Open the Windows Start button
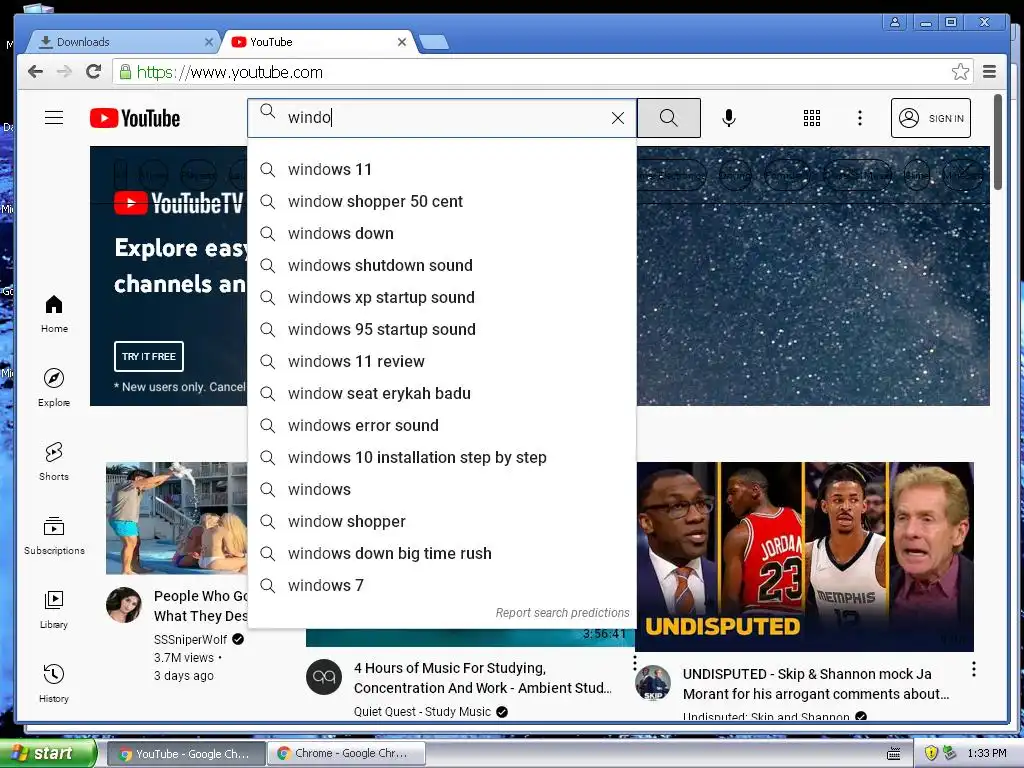1024x768 pixels. coord(47,754)
